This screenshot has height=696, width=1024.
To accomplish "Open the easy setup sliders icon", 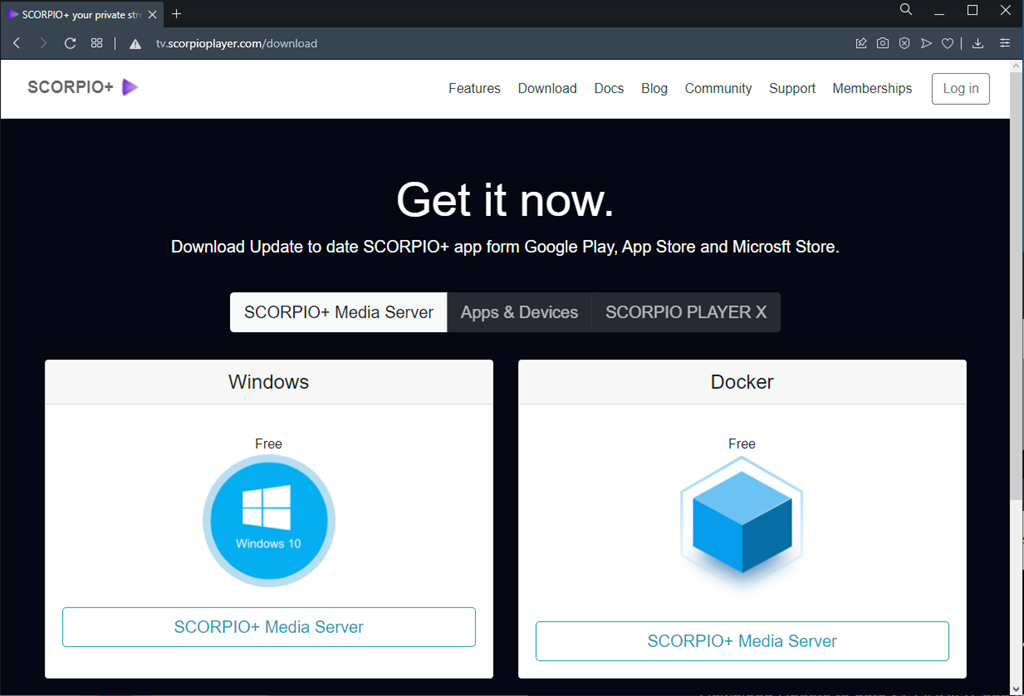I will pyautogui.click(x=1005, y=43).
